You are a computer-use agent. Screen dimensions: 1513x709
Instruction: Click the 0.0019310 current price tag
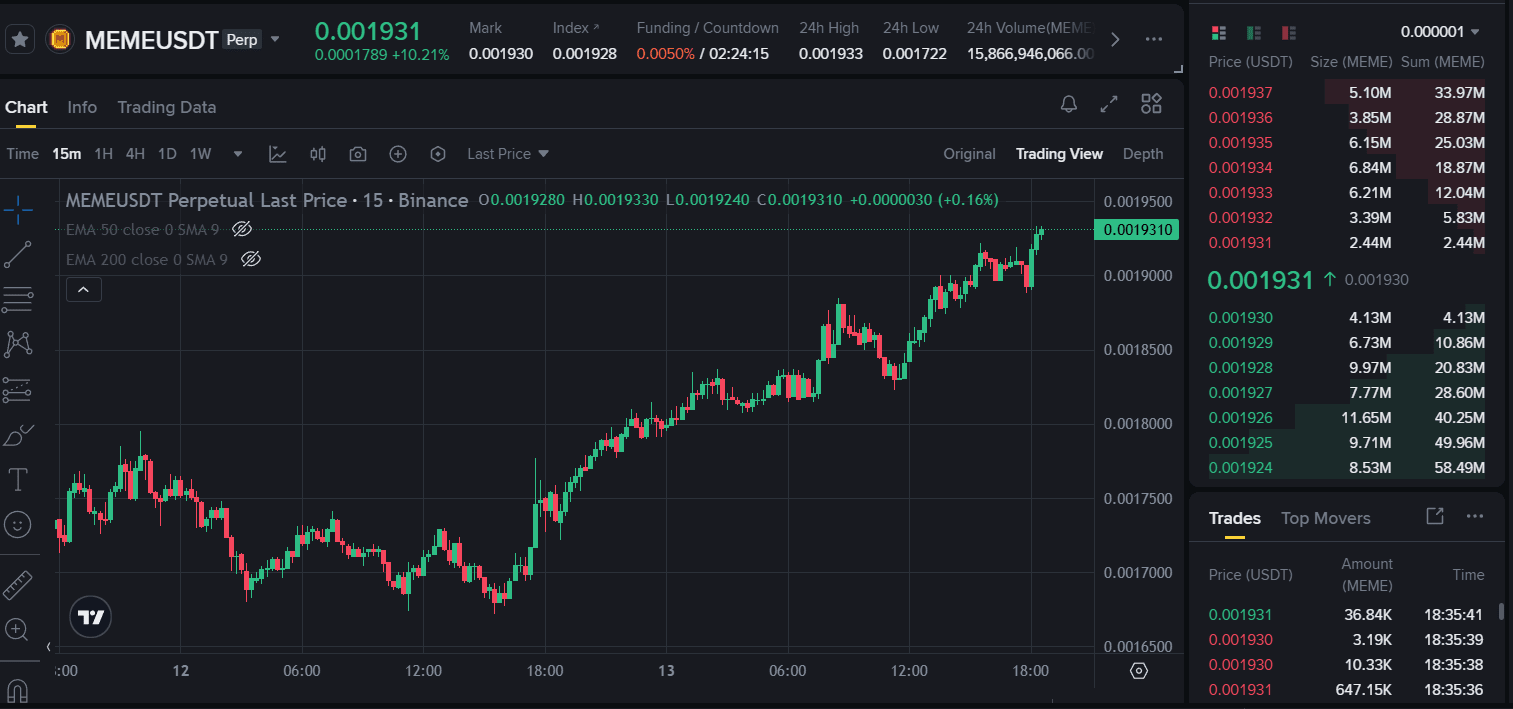[1137, 230]
